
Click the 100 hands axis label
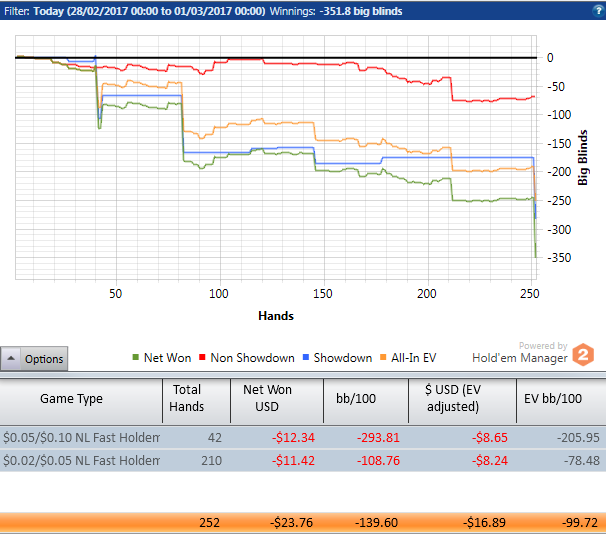click(219, 294)
